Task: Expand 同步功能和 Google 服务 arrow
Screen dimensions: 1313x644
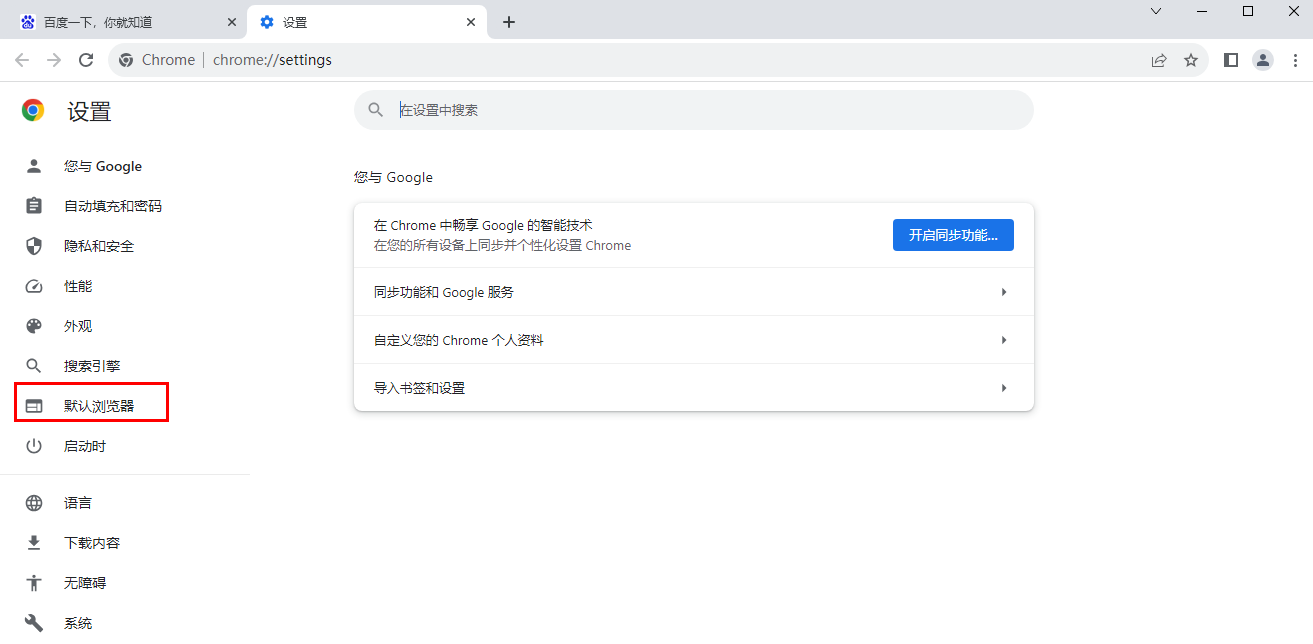Action: click(1004, 292)
